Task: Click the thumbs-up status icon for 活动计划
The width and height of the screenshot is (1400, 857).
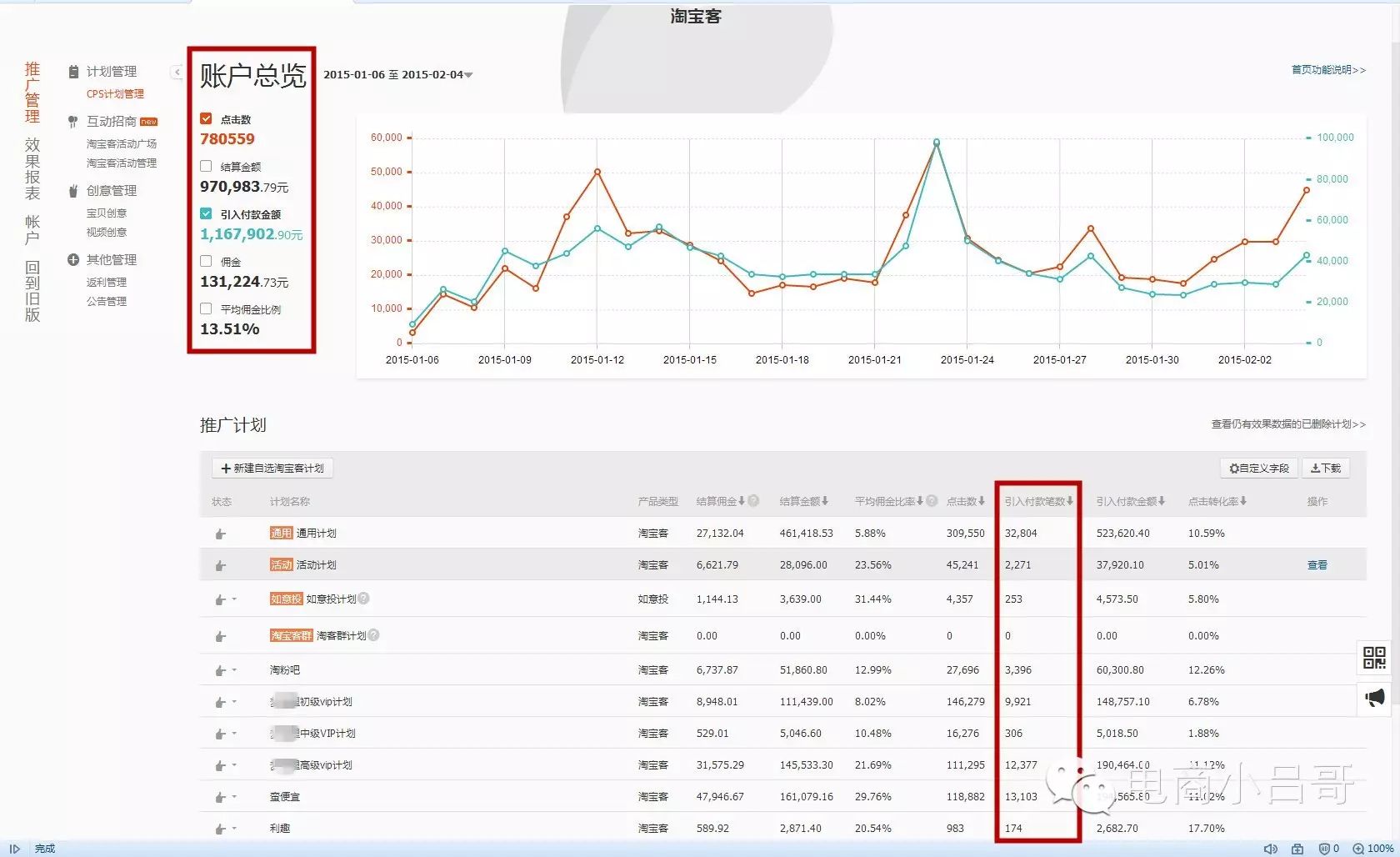Action: [x=220, y=565]
